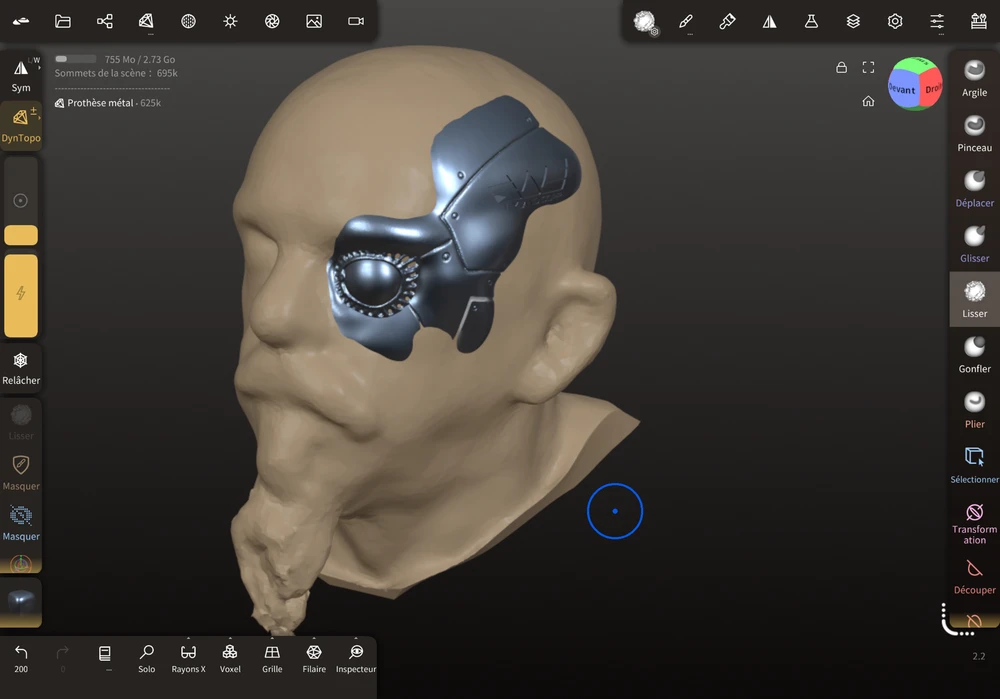This screenshot has width=1000, height=699.
Task: Toggle Sym symmetry on the left
Action: click(21, 75)
